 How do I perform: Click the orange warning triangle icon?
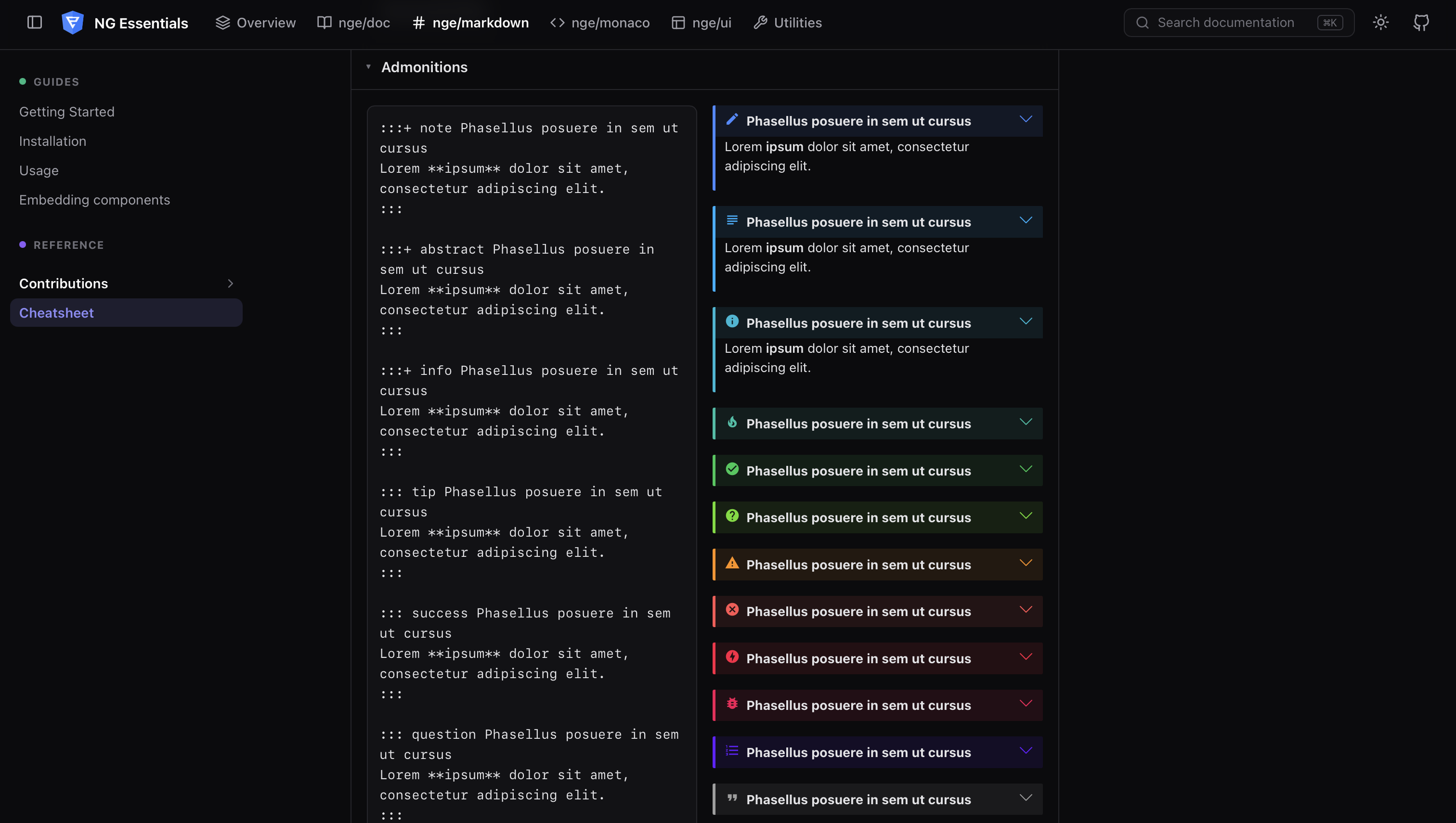pyautogui.click(x=732, y=563)
